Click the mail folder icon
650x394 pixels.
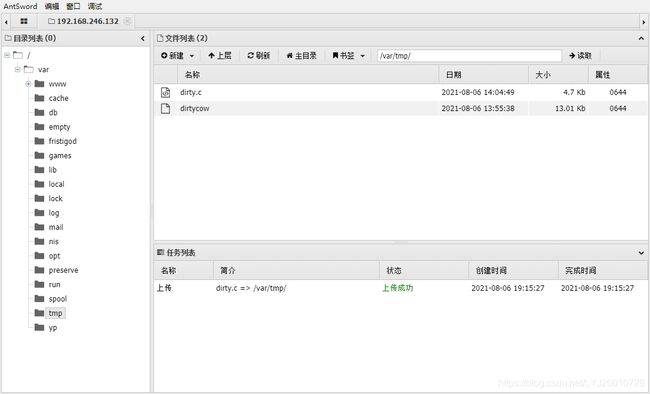[x=39, y=227]
